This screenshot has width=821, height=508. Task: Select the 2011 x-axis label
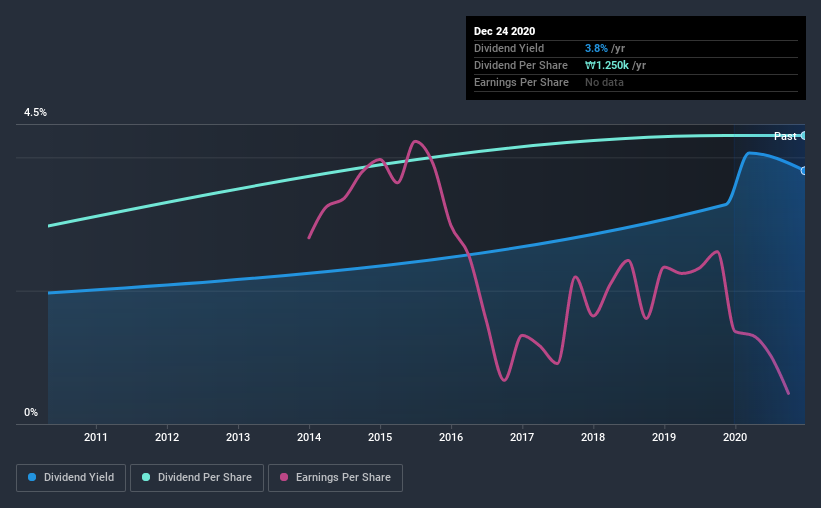96,437
